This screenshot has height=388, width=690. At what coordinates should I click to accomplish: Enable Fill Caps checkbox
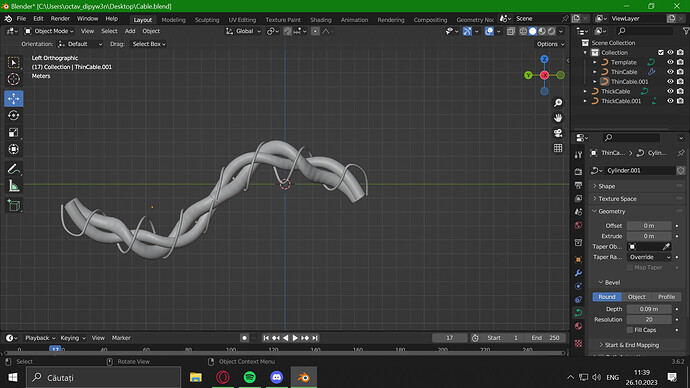tap(630, 330)
